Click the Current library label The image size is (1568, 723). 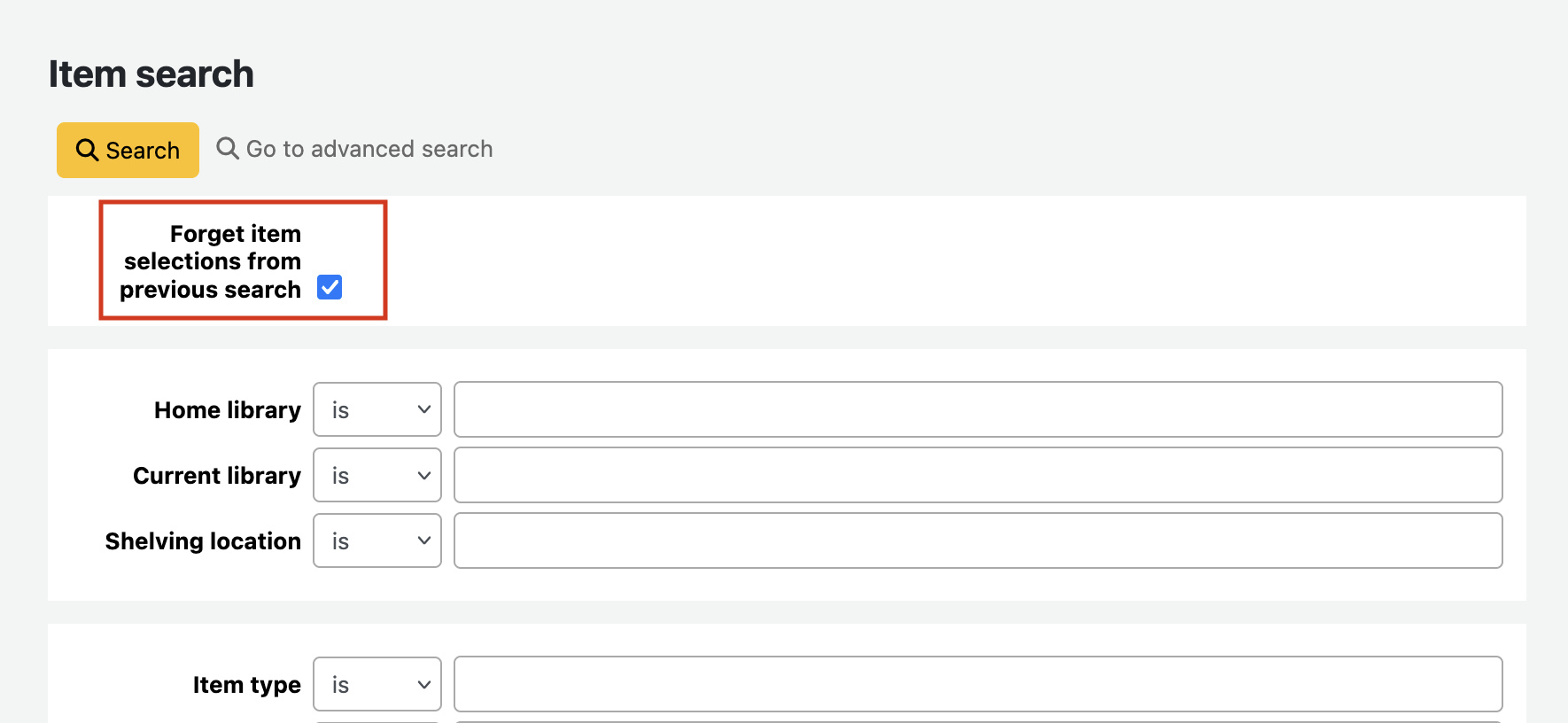pyautogui.click(x=217, y=476)
